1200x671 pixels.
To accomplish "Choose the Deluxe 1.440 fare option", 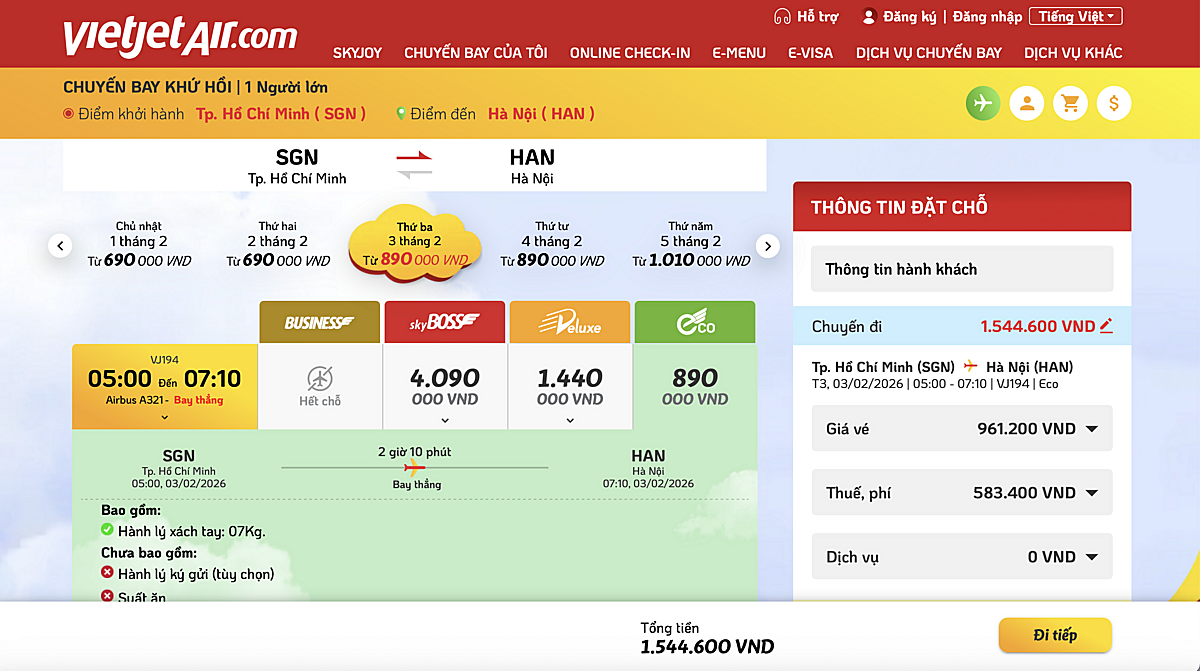I will point(570,386).
